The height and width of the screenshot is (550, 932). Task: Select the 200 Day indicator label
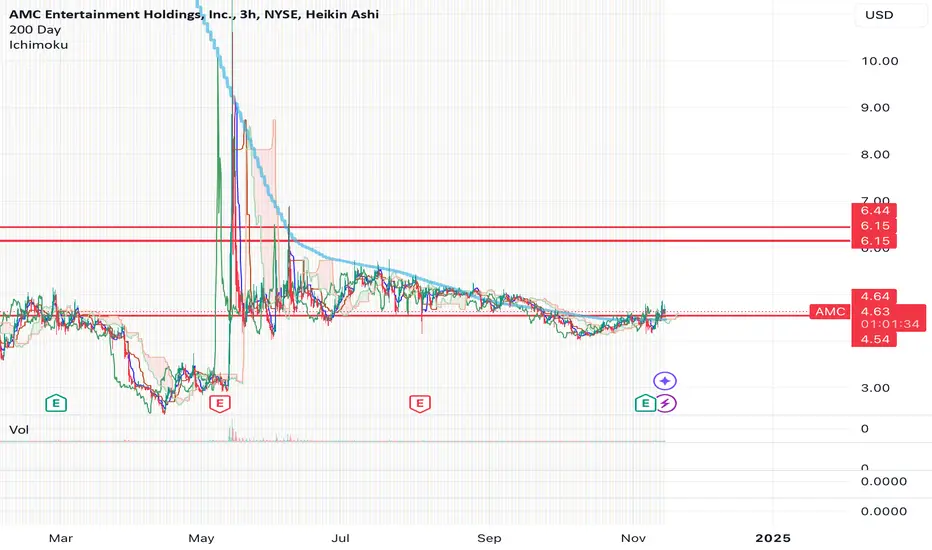pyautogui.click(x=35, y=30)
